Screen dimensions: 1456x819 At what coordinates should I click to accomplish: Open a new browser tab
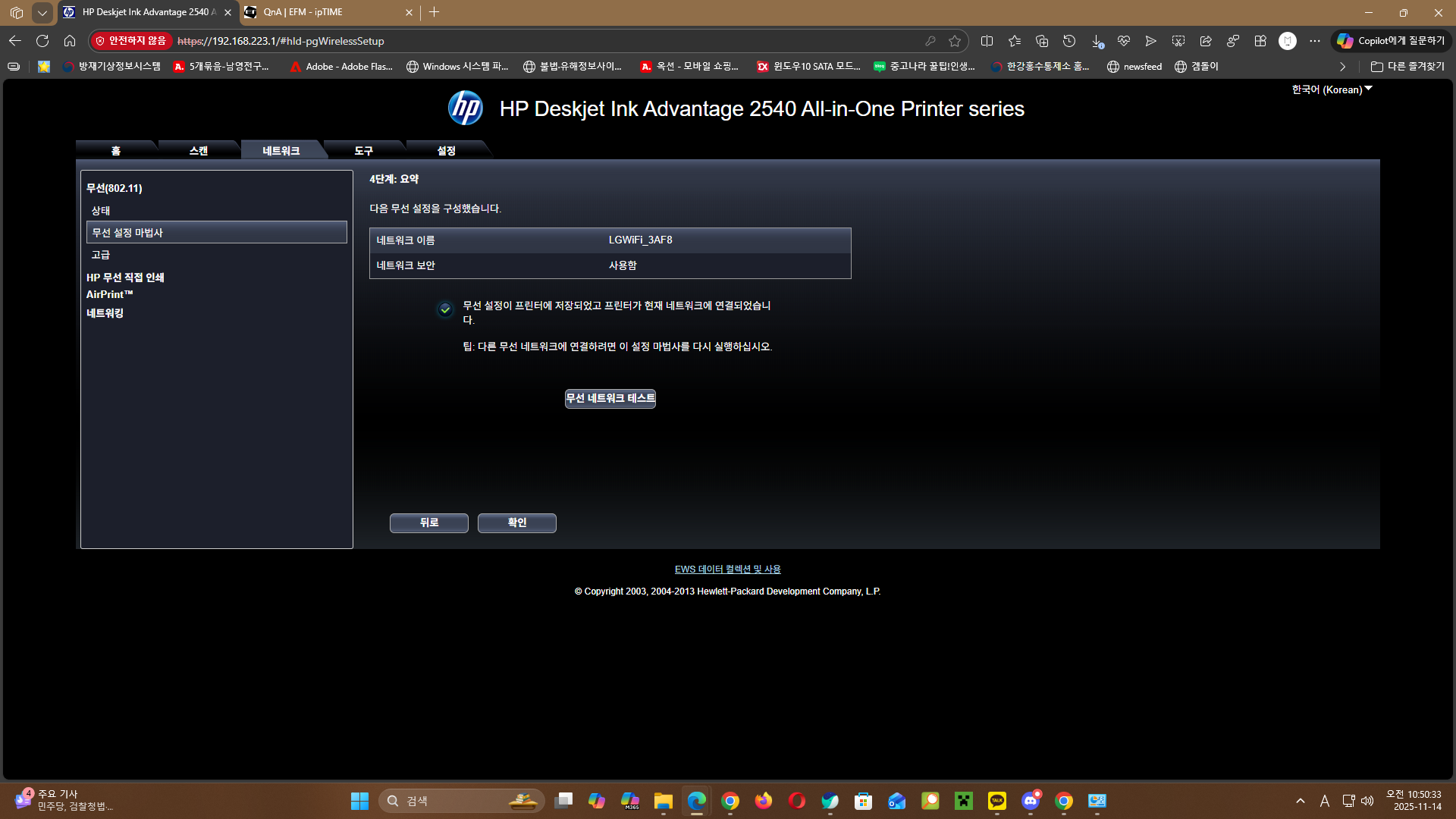click(434, 12)
